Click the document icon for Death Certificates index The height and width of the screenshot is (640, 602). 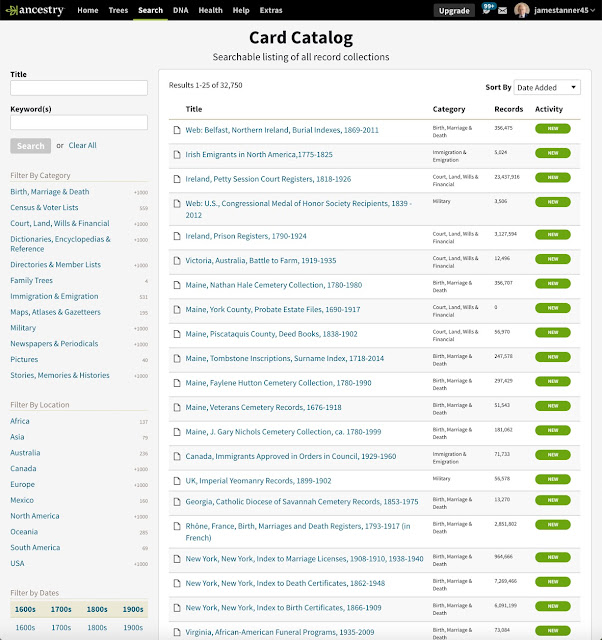coord(177,584)
